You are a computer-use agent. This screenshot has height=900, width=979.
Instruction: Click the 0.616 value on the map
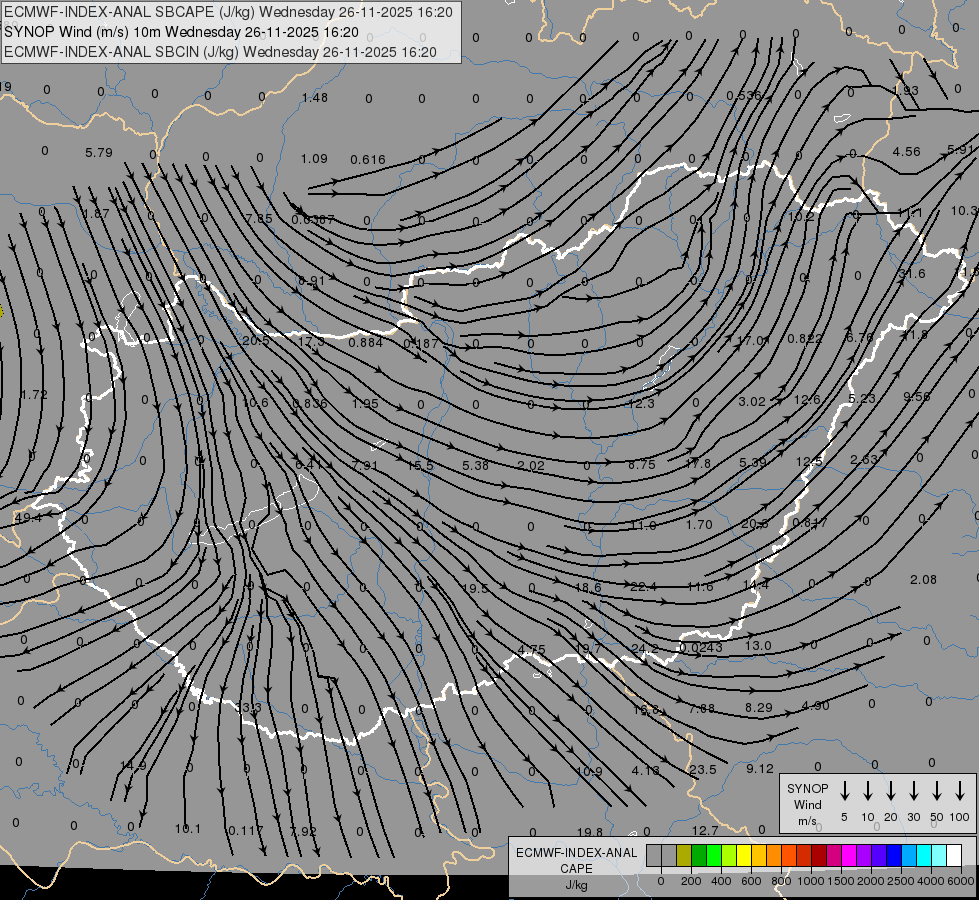click(368, 160)
